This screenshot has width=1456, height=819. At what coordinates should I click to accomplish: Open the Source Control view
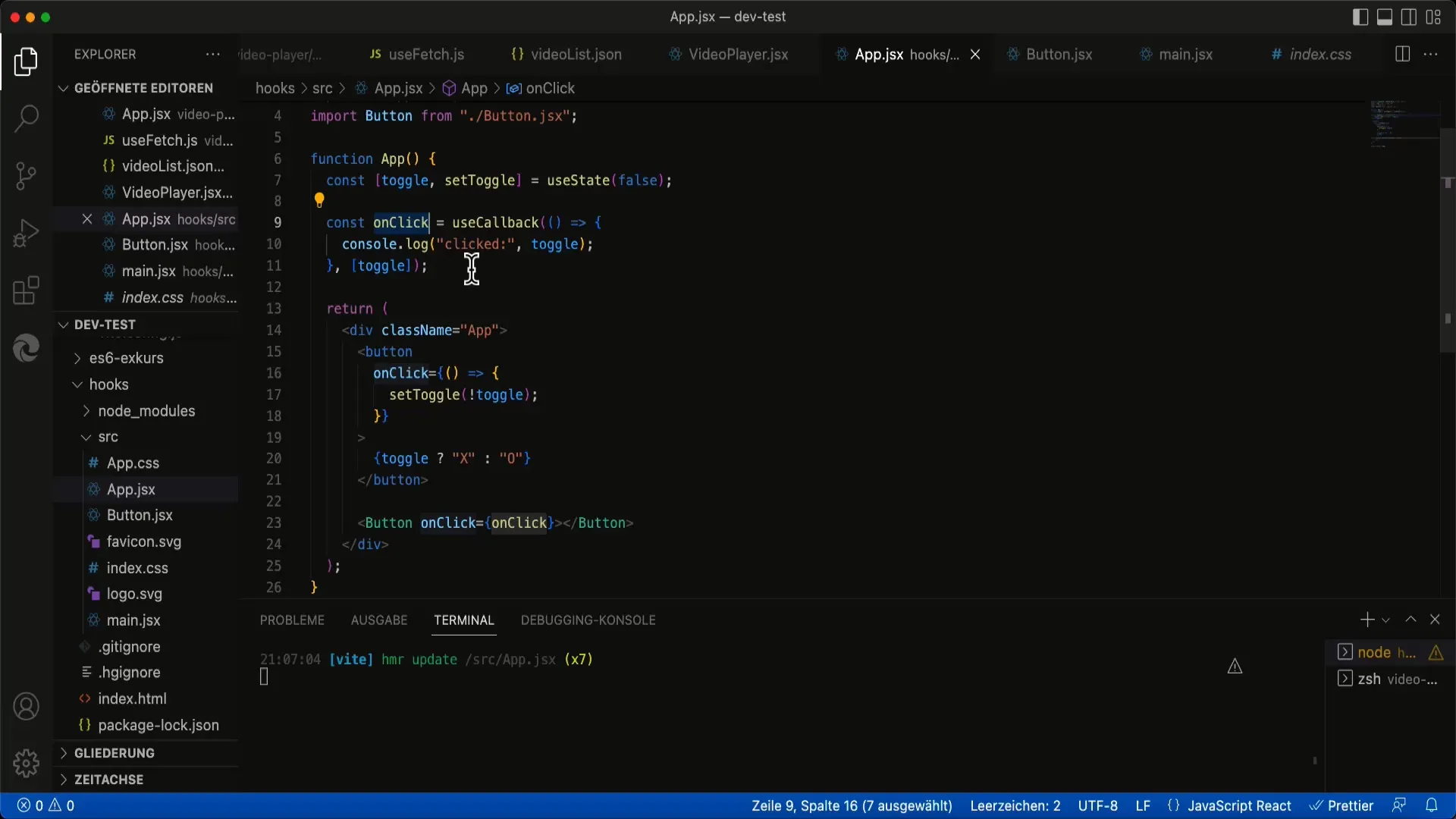point(26,176)
